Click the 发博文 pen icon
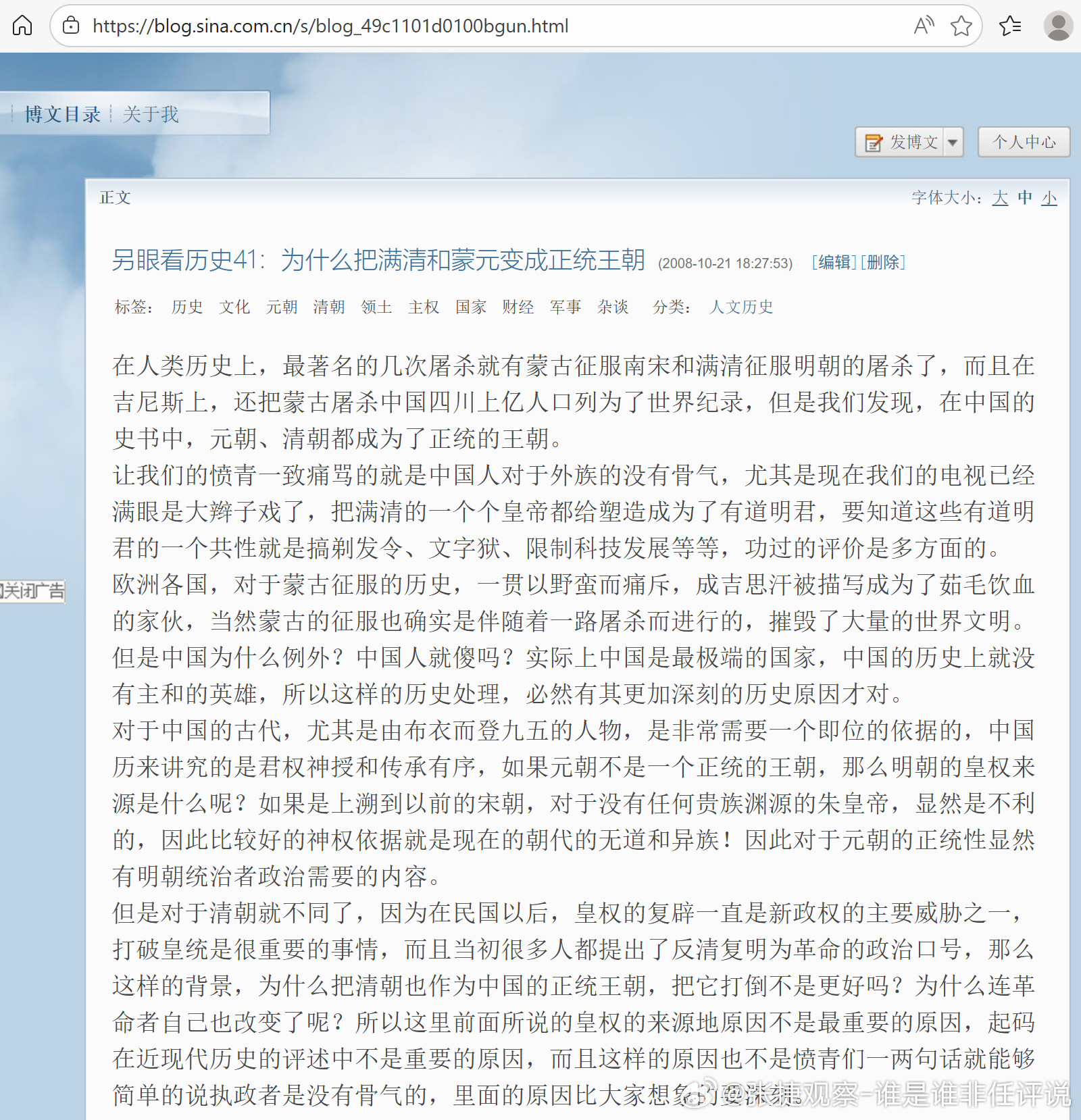Screen dimensions: 1081x1120 (x=872, y=142)
